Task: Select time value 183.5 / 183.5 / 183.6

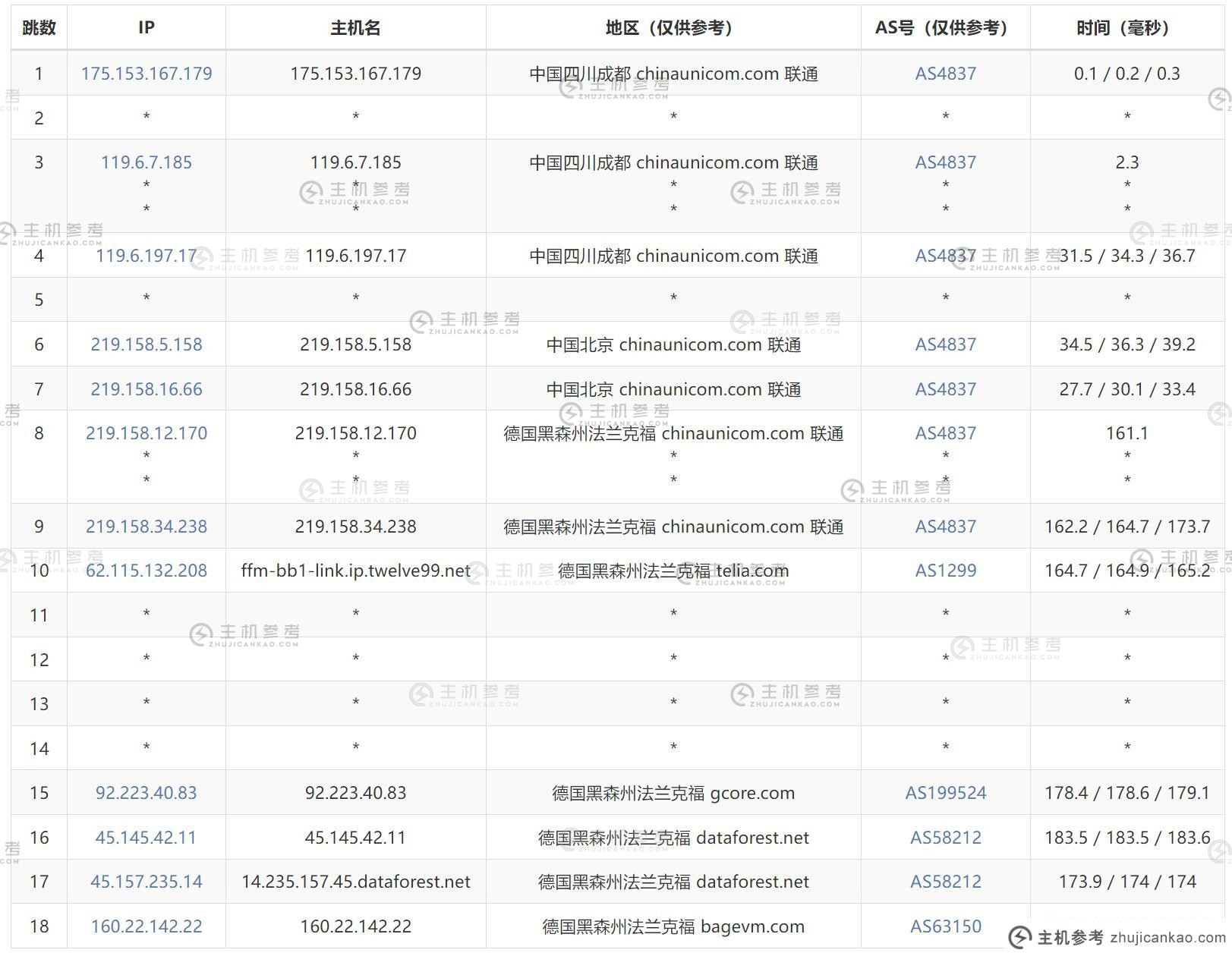Action: click(x=1127, y=838)
